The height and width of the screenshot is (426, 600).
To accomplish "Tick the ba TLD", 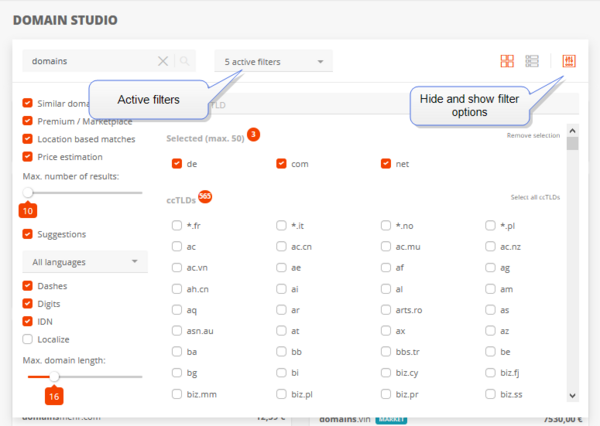I will (x=177, y=351).
